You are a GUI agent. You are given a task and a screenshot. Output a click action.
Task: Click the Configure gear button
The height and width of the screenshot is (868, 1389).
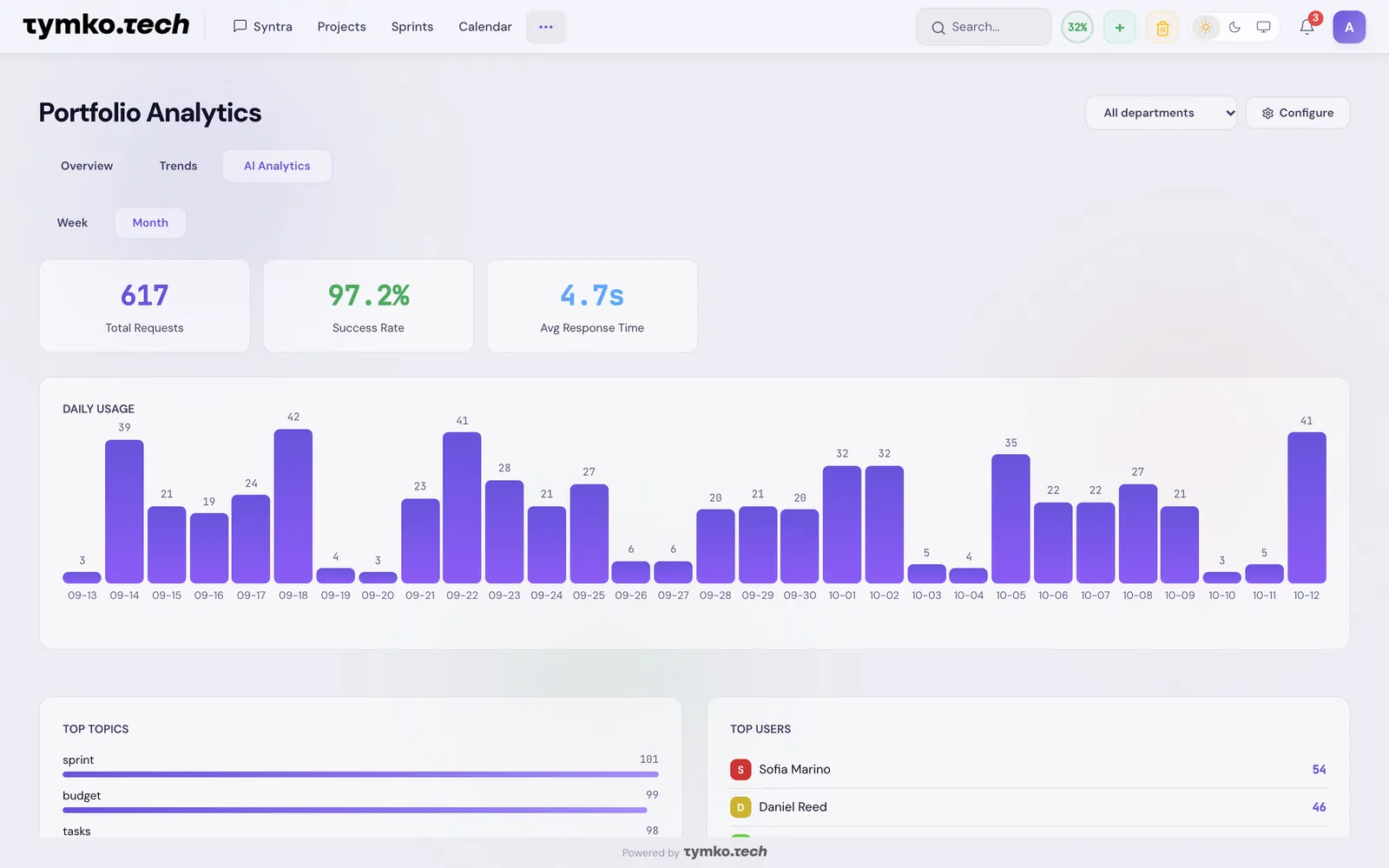pos(1297,113)
